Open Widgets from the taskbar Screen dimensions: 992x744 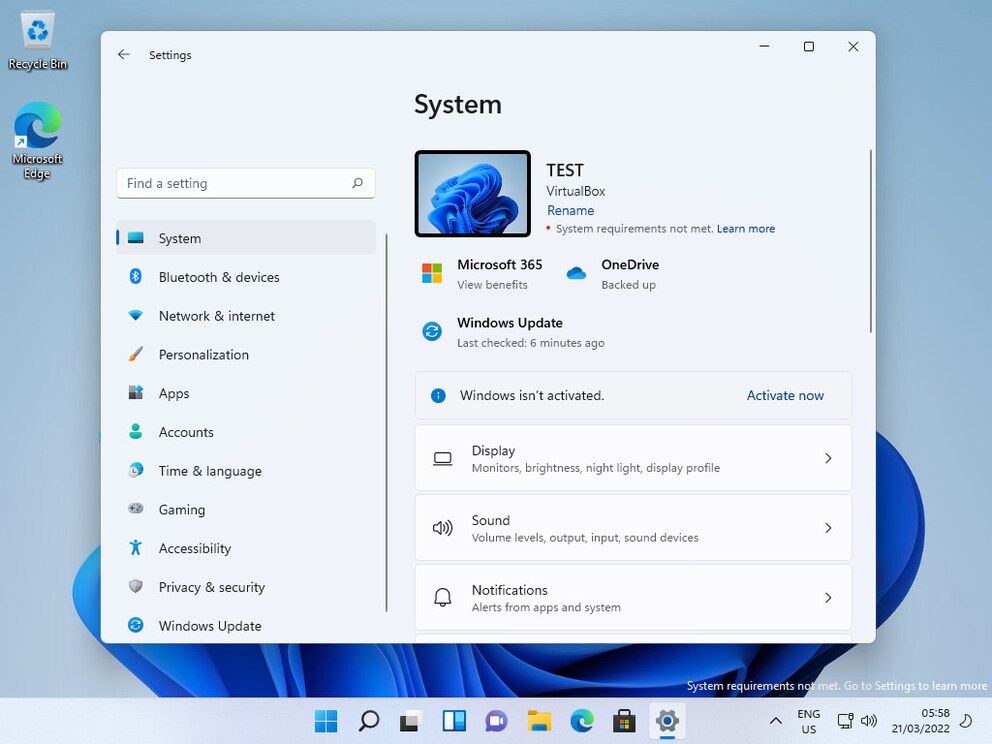(x=454, y=721)
